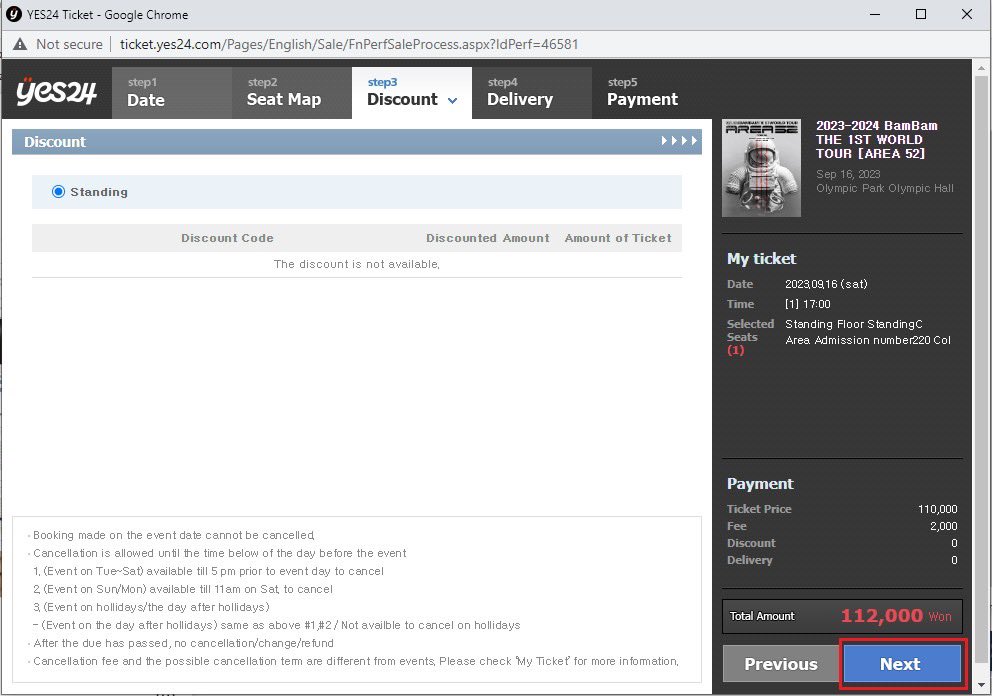Click the BamBam tour poster thumbnail
The height and width of the screenshot is (696, 992).
(761, 168)
